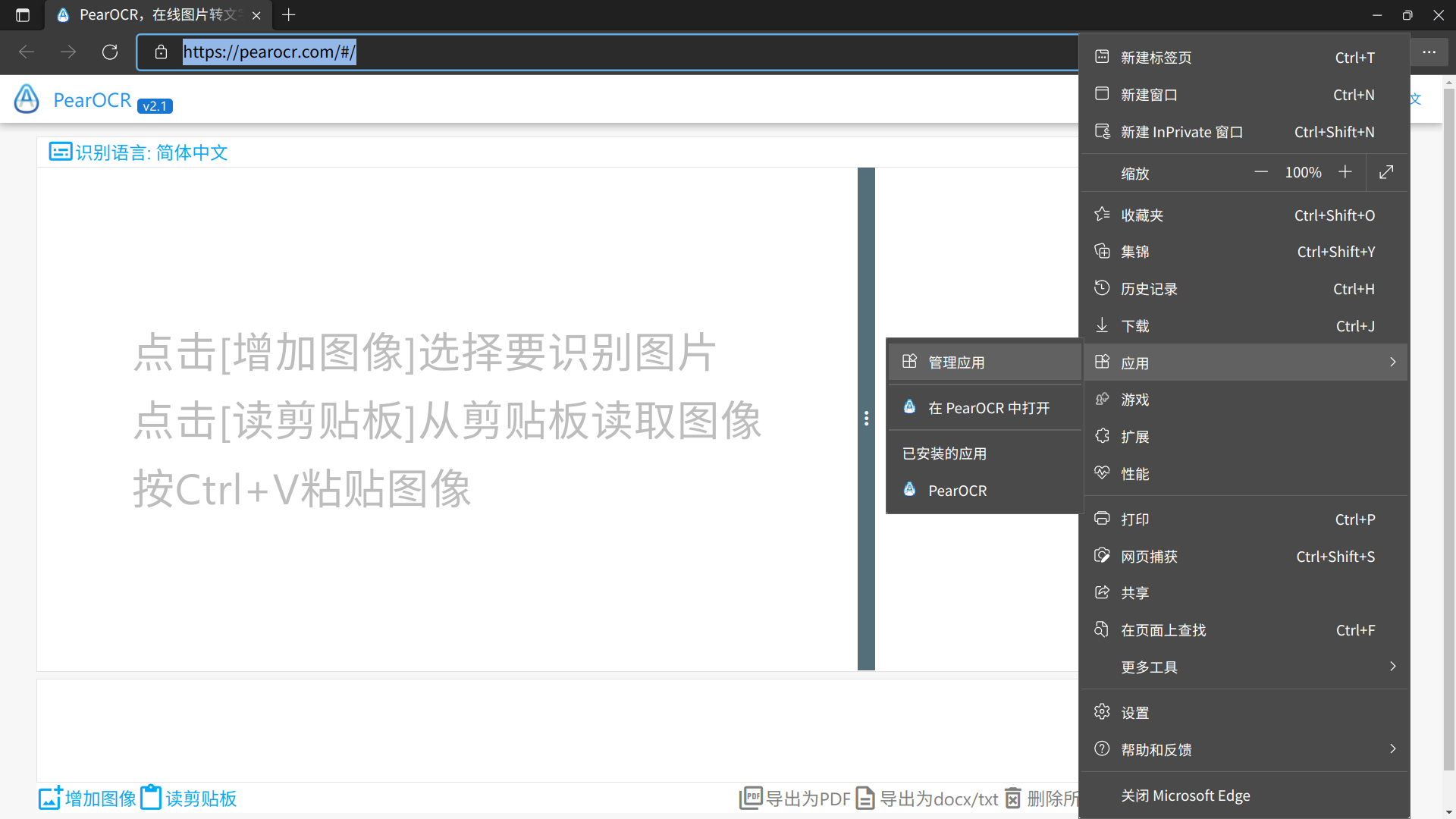Expand the 帮助和反馈 chevron
Viewport: 1456px width, 819px height.
[x=1393, y=749]
